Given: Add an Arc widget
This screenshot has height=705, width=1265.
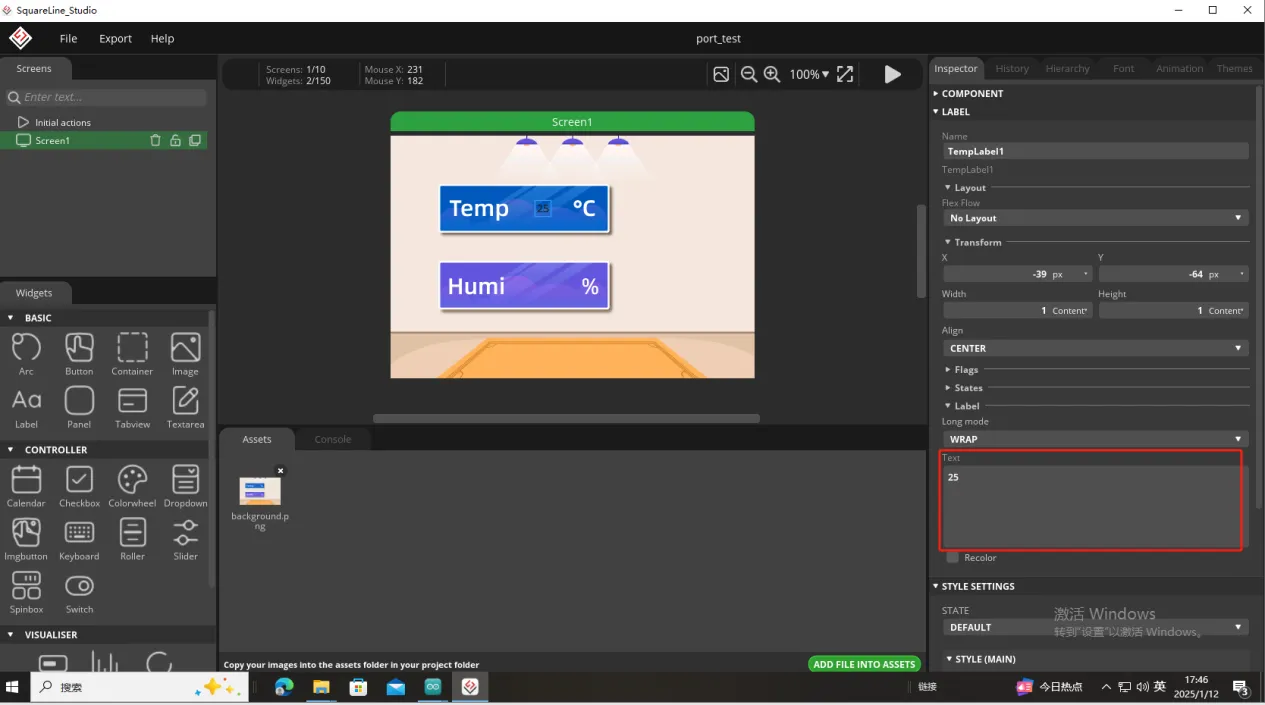Looking at the screenshot, I should [26, 353].
